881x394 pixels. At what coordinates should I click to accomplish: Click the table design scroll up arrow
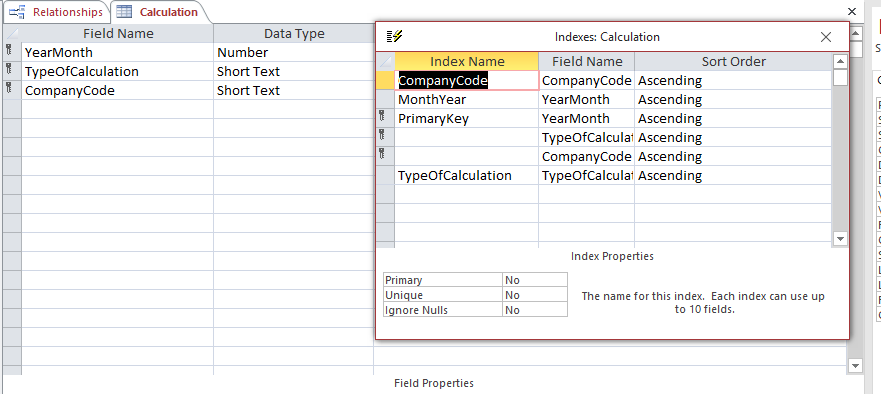coord(855,34)
